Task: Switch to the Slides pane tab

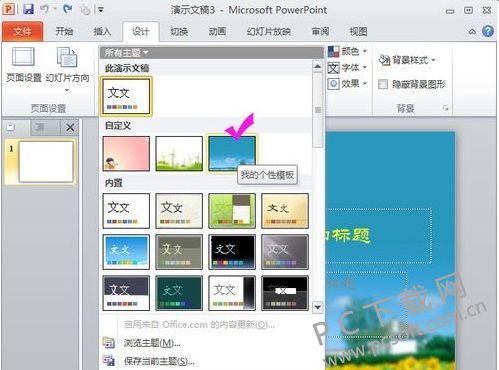Action: tap(11, 127)
